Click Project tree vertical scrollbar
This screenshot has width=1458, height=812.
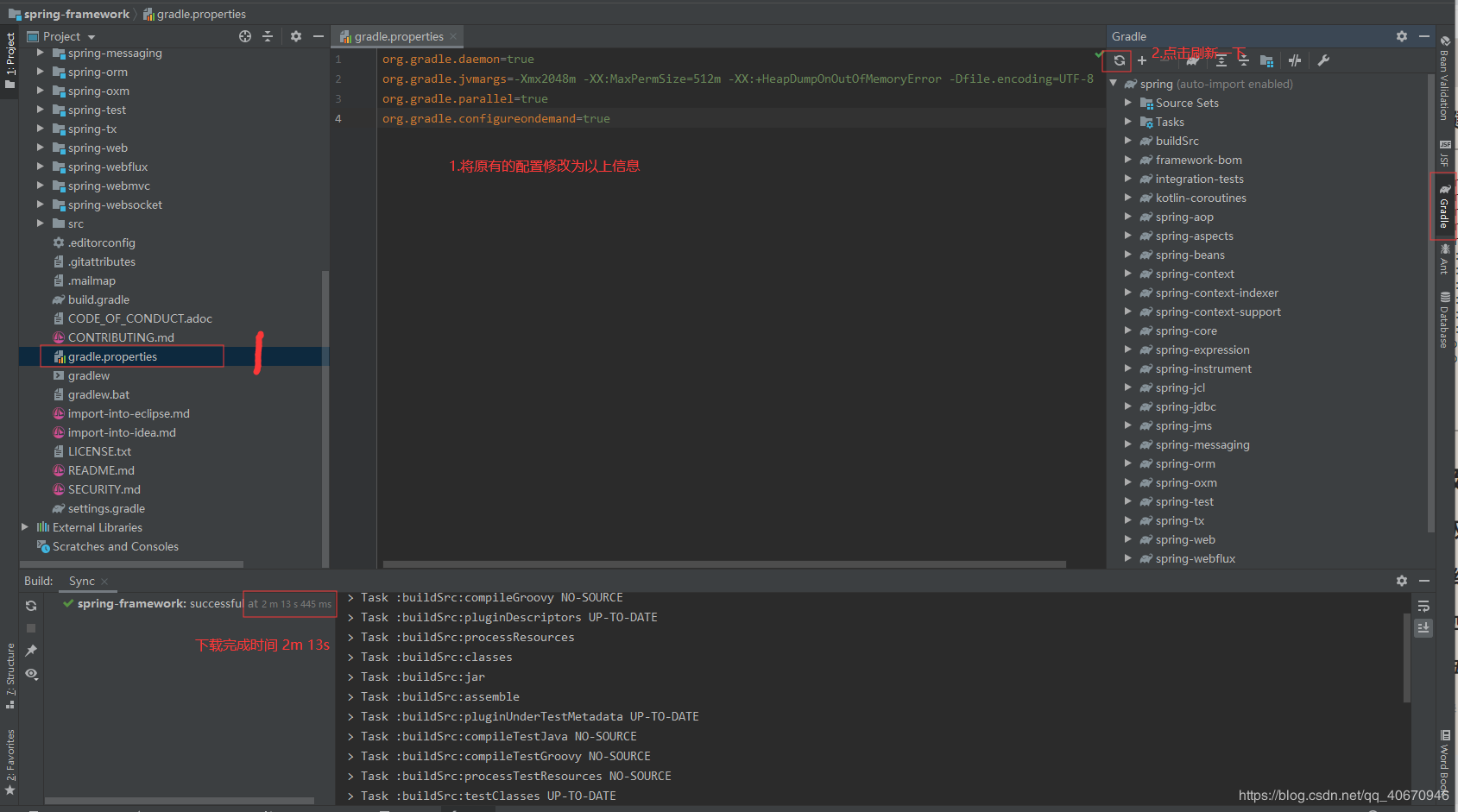coord(325,419)
